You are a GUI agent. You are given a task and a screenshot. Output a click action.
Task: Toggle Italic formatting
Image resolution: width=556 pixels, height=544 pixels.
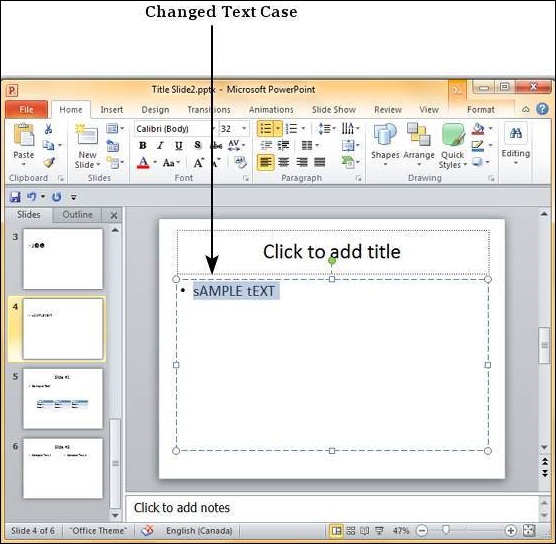point(160,145)
